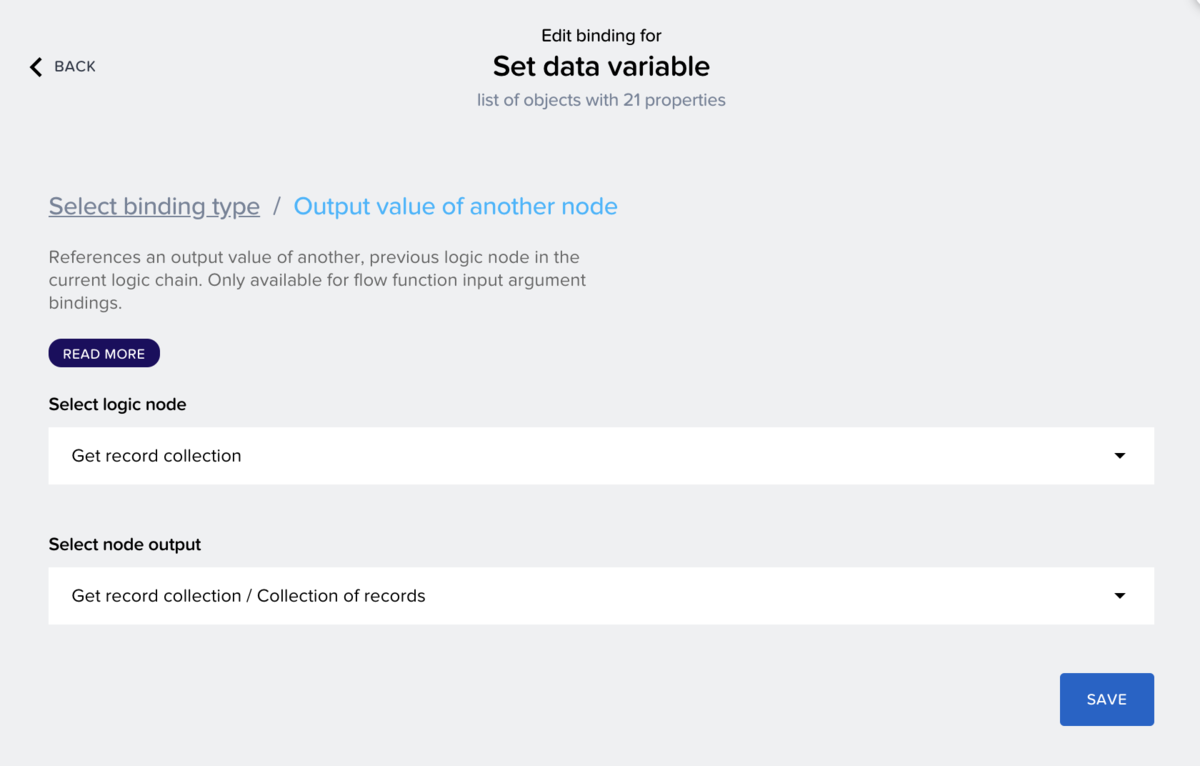
Task: Open the Select node output dropdown field
Action: pyautogui.click(x=600, y=596)
